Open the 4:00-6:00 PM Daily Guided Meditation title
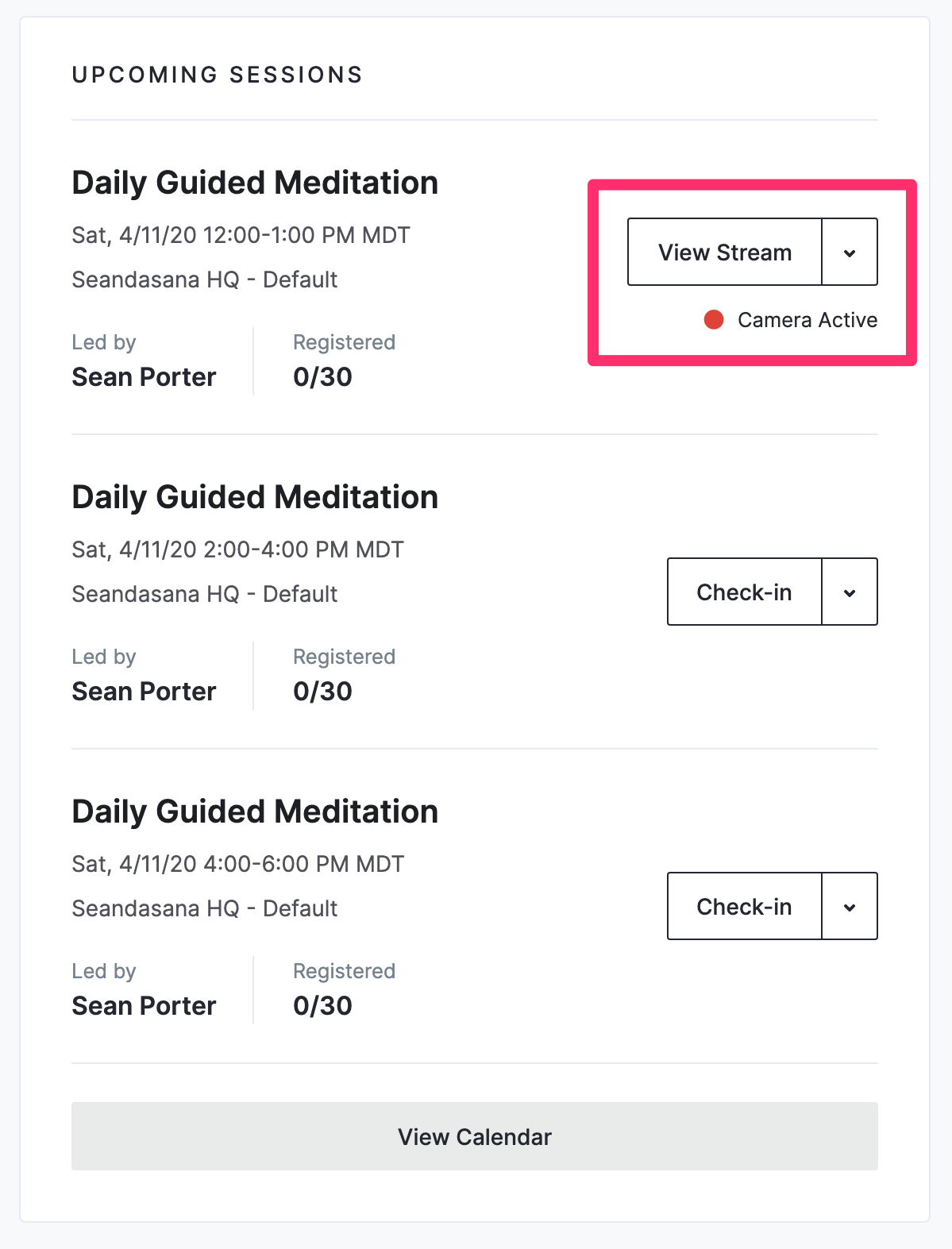 click(x=255, y=811)
